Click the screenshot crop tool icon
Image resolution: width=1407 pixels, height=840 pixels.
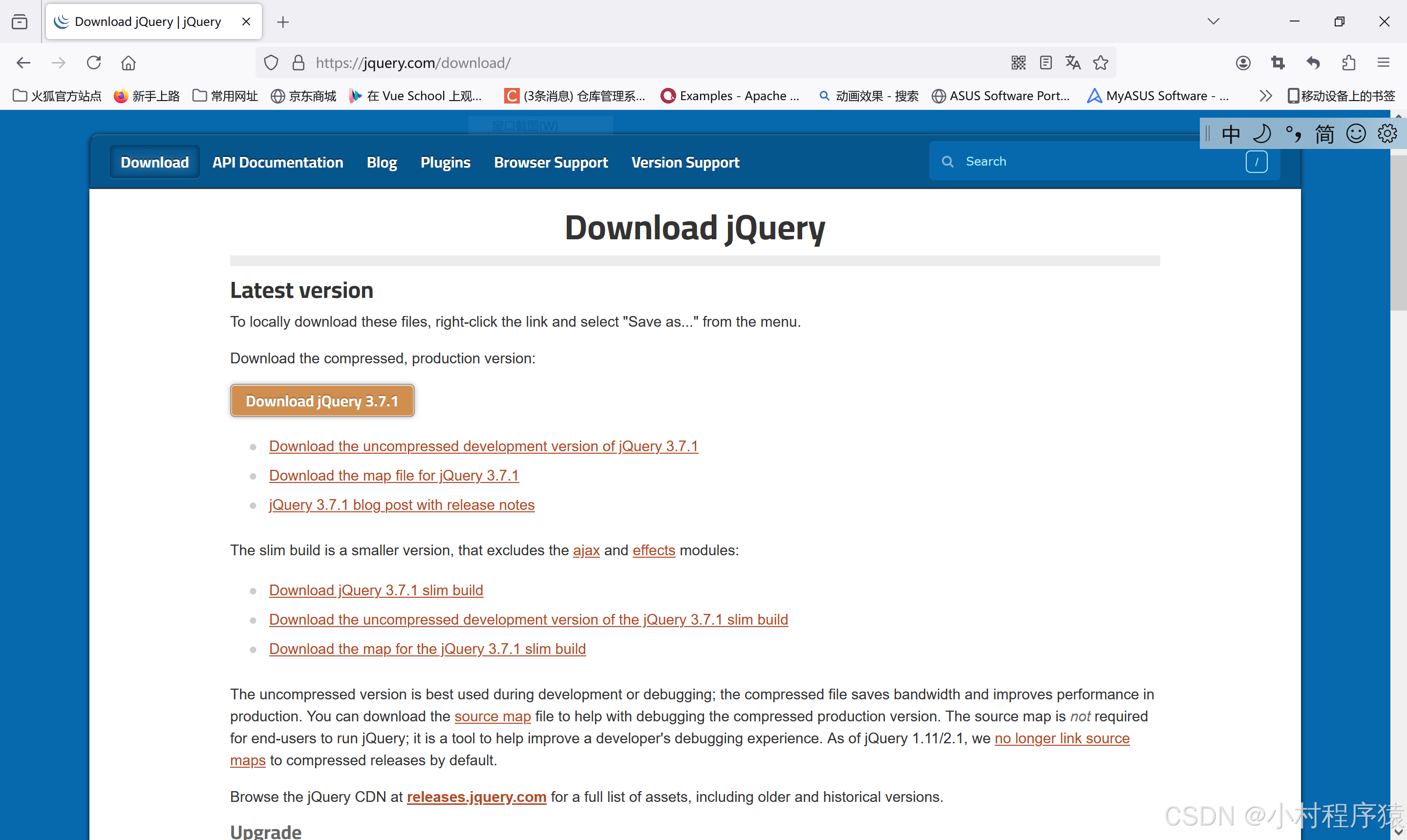[1278, 63]
